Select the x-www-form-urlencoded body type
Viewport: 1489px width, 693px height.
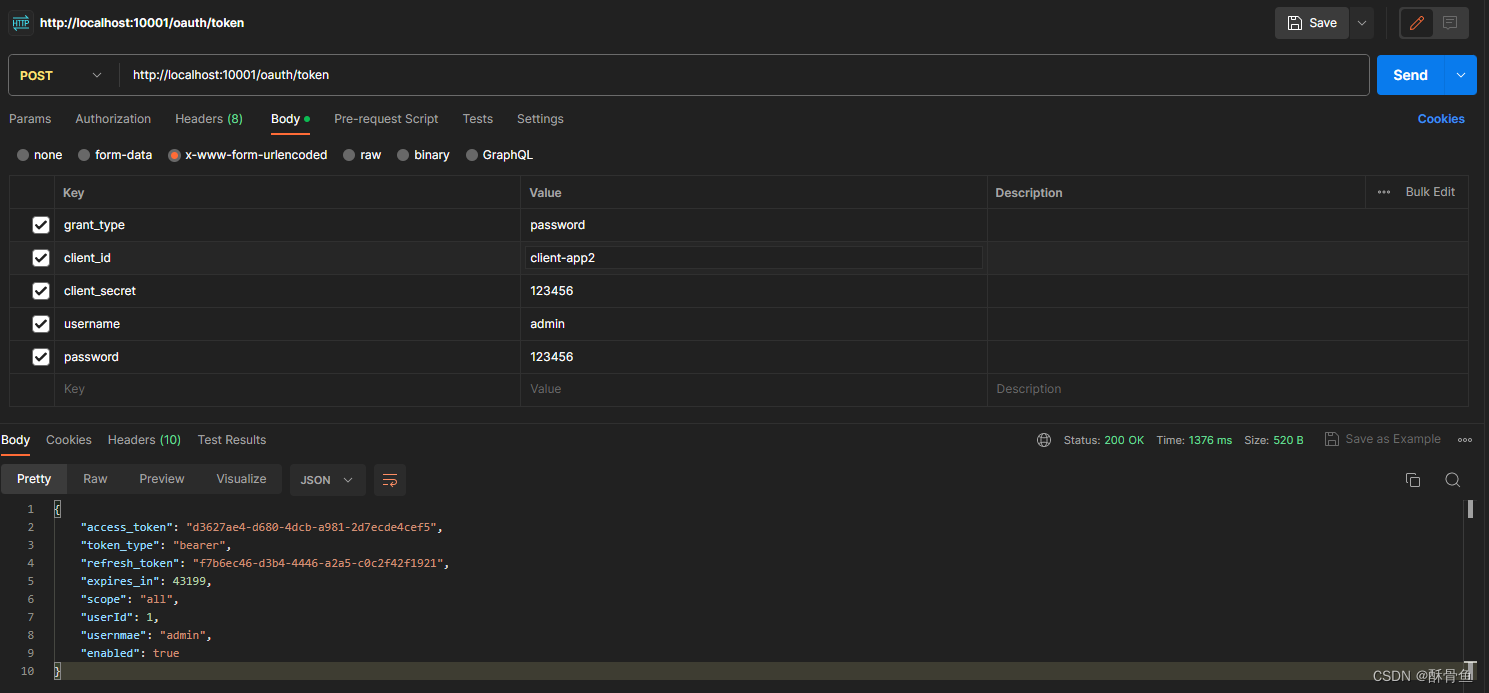click(248, 155)
